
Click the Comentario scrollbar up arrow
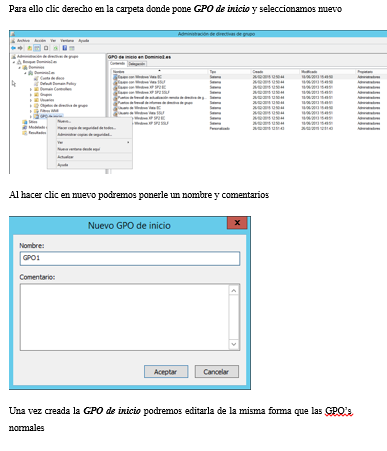[234, 291]
